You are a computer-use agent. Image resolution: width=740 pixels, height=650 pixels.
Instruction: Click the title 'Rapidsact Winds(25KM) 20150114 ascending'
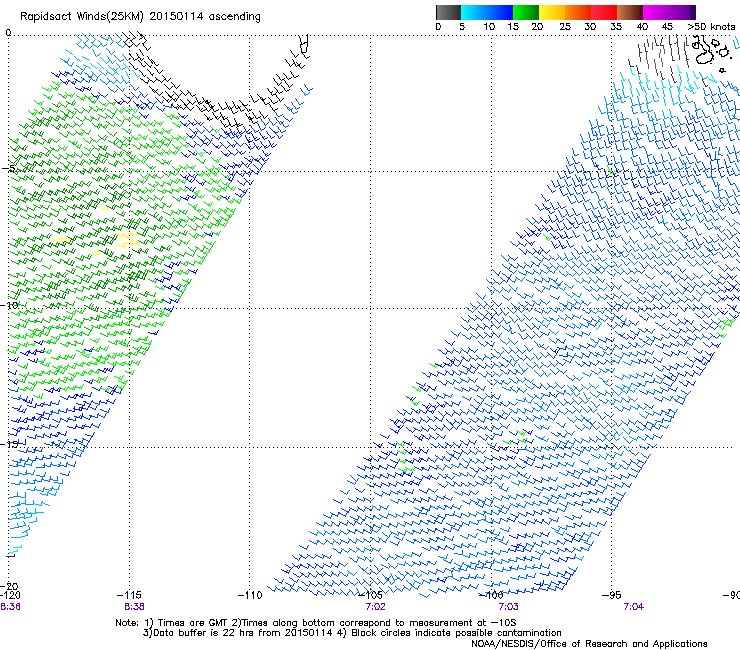(x=140, y=17)
